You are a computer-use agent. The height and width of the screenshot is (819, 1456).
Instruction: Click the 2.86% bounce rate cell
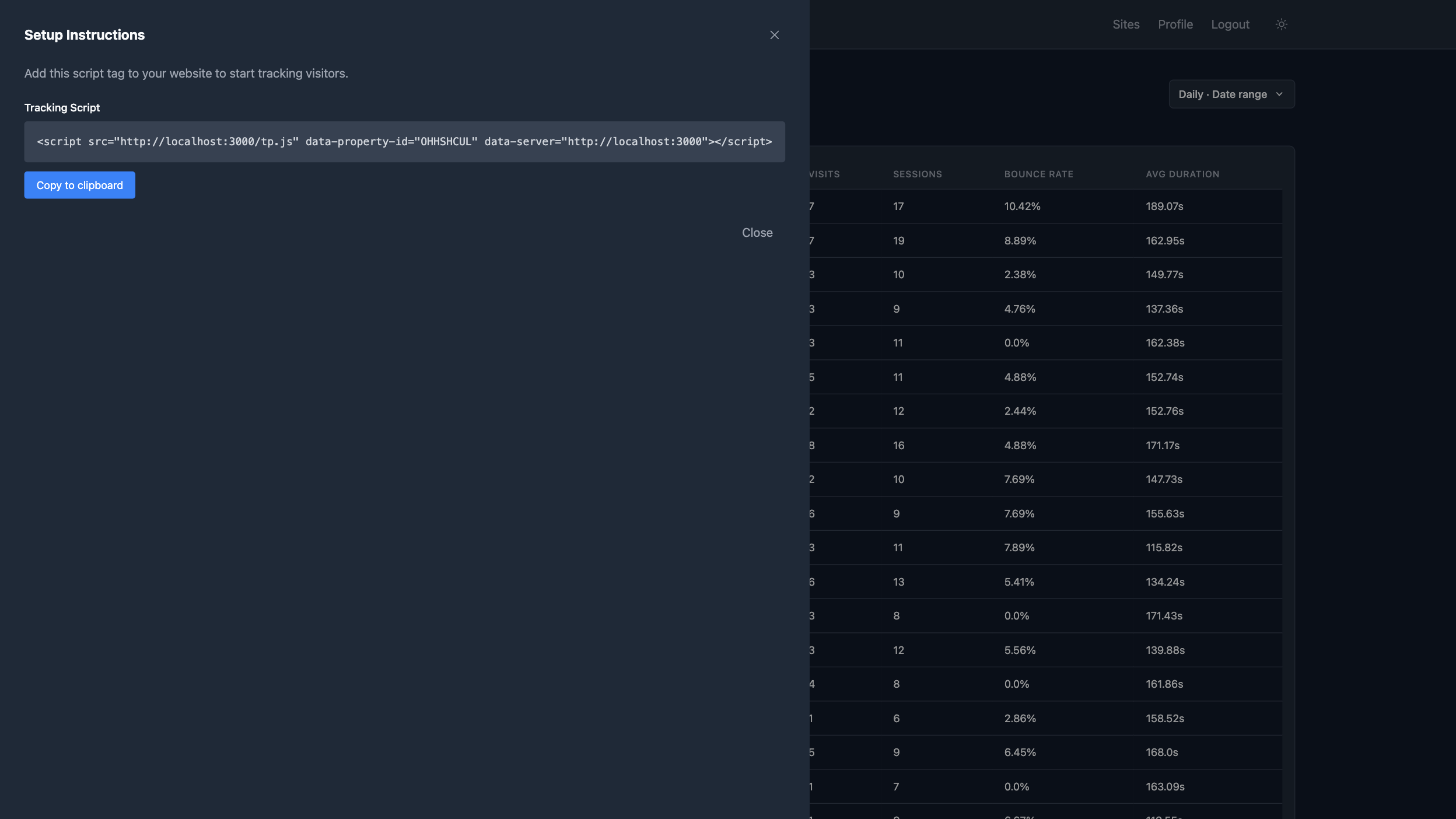(1020, 719)
